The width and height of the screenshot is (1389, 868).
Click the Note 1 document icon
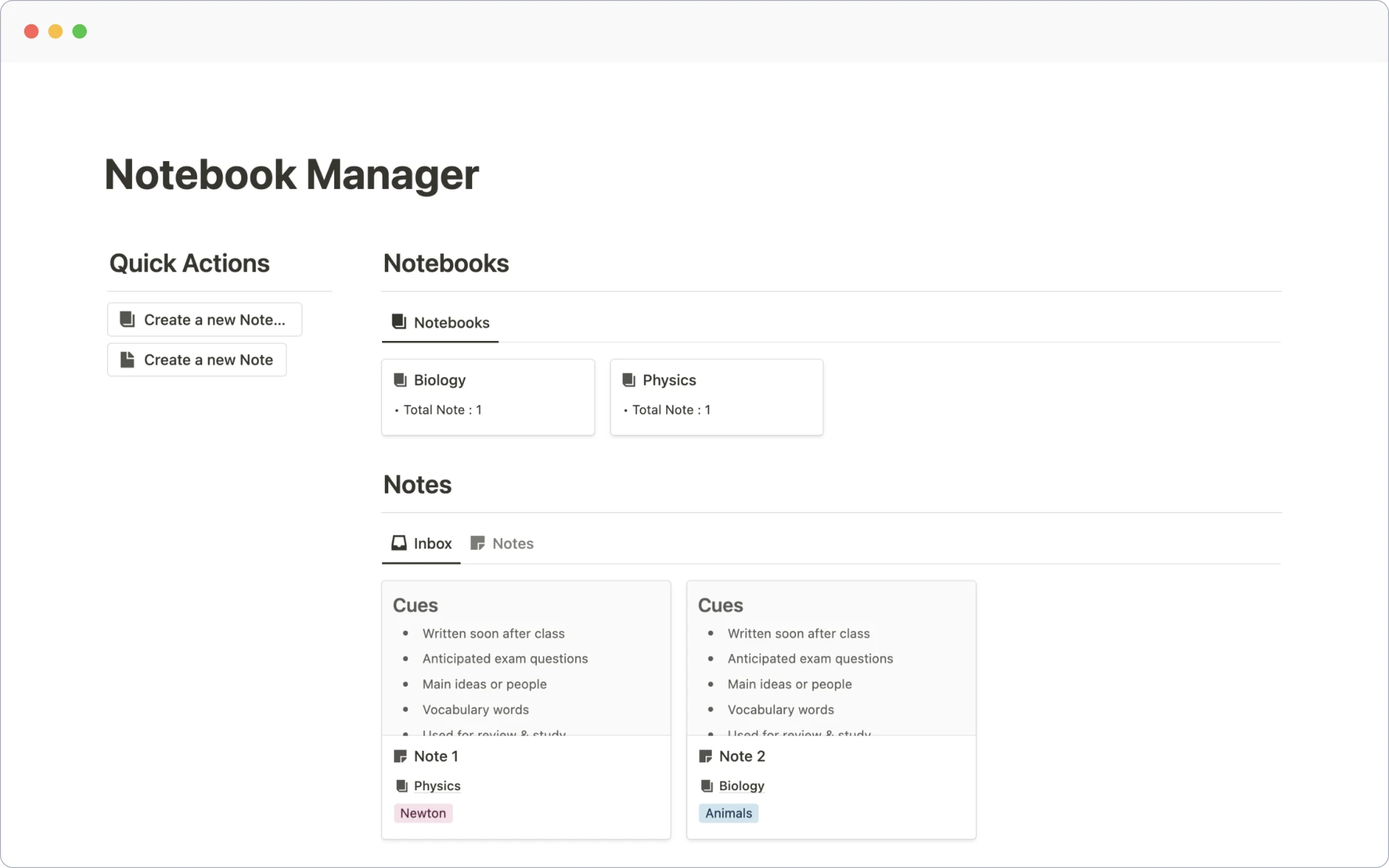coord(400,756)
